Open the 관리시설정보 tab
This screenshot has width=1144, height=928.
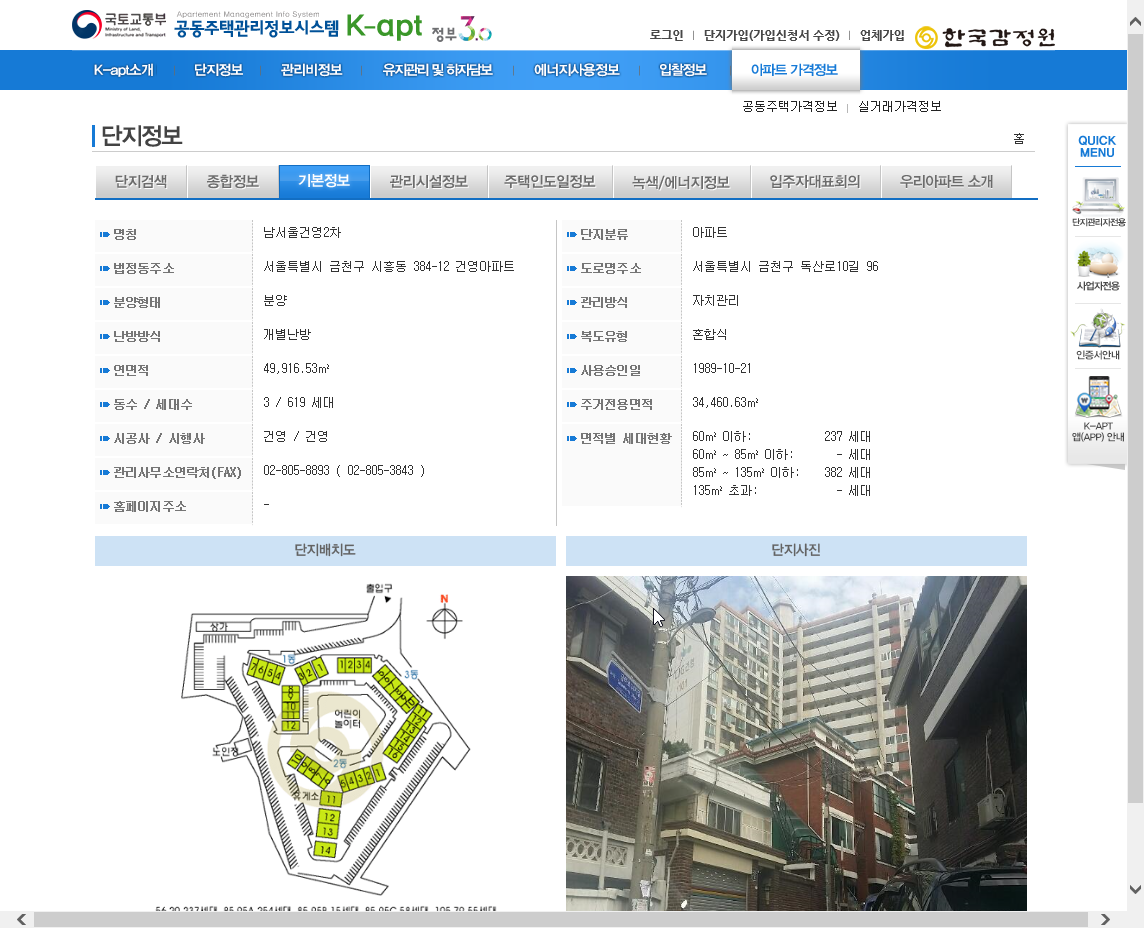[x=429, y=181]
